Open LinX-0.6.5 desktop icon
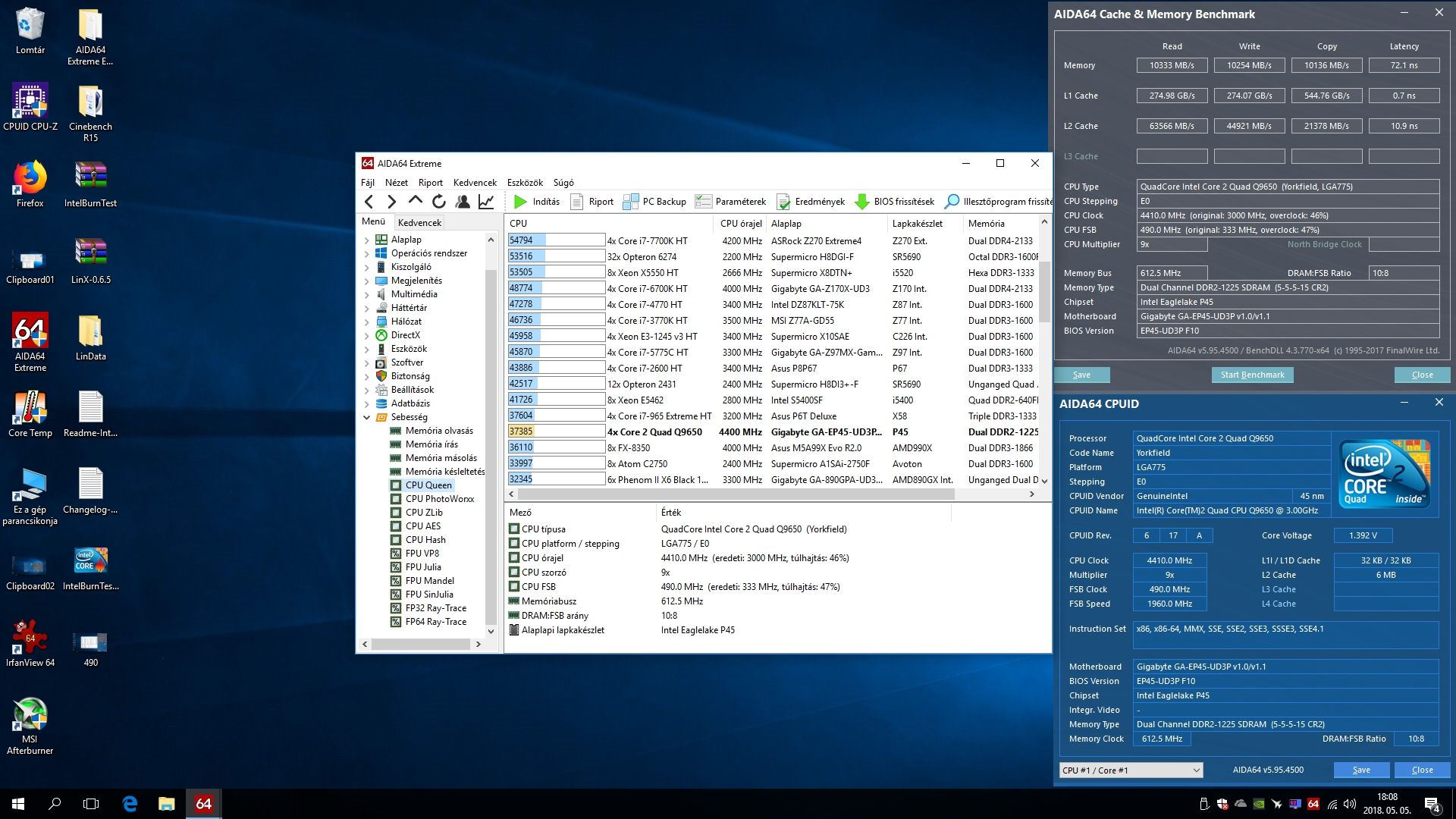 90,260
